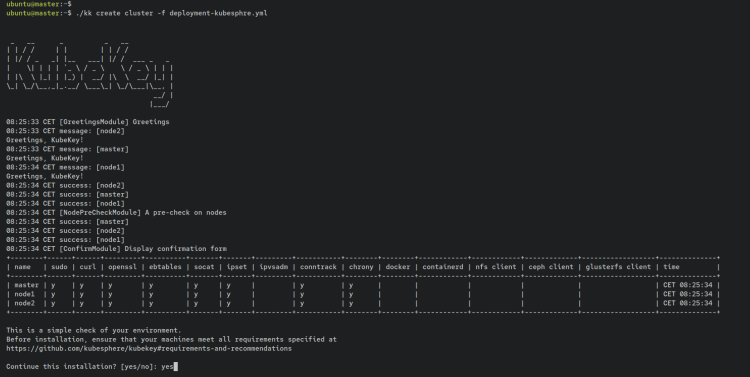The image size is (750, 377).
Task: Click the KubeKey ASCII art banner
Action: pos(90,75)
